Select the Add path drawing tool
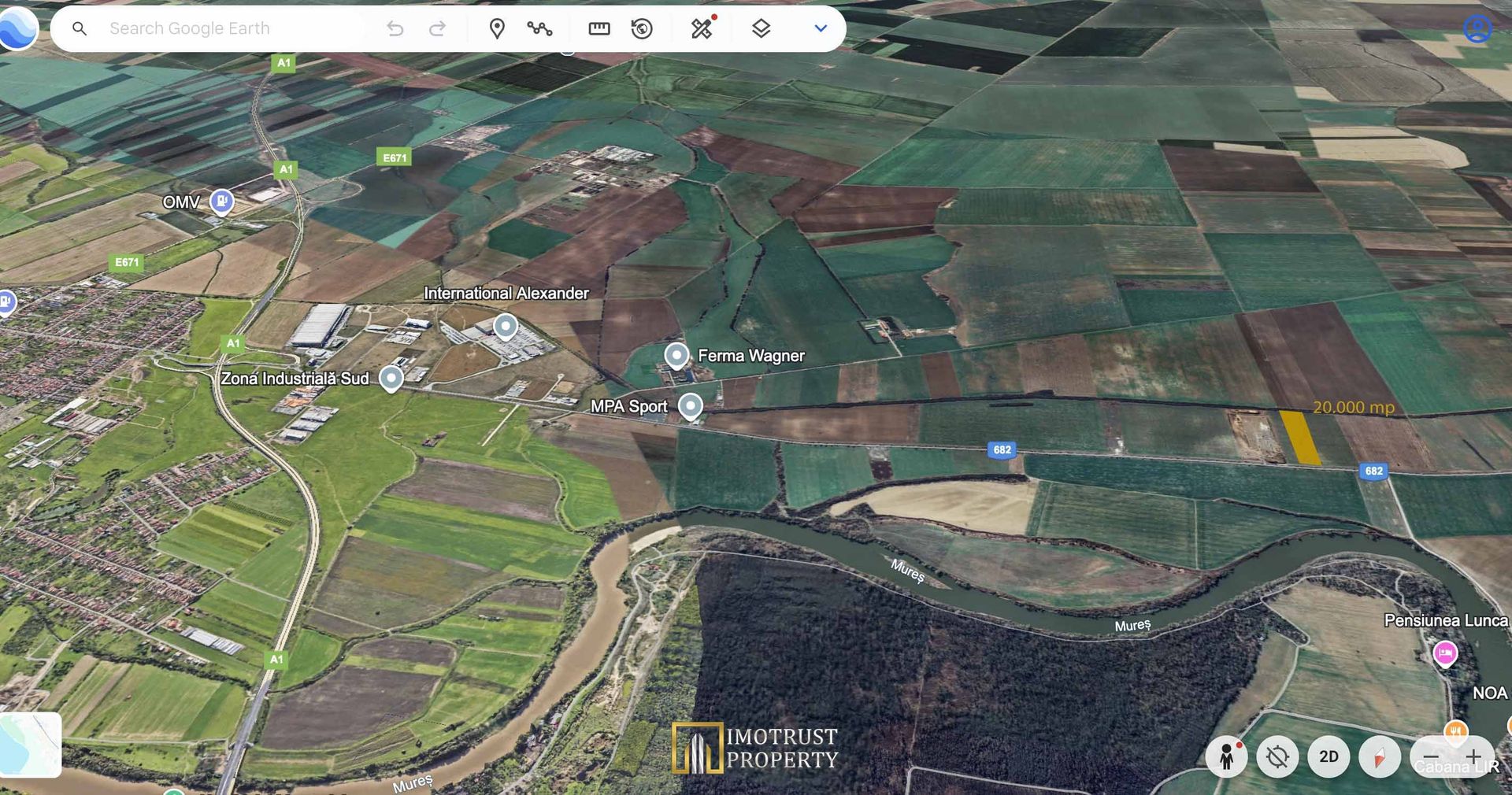 click(x=541, y=28)
